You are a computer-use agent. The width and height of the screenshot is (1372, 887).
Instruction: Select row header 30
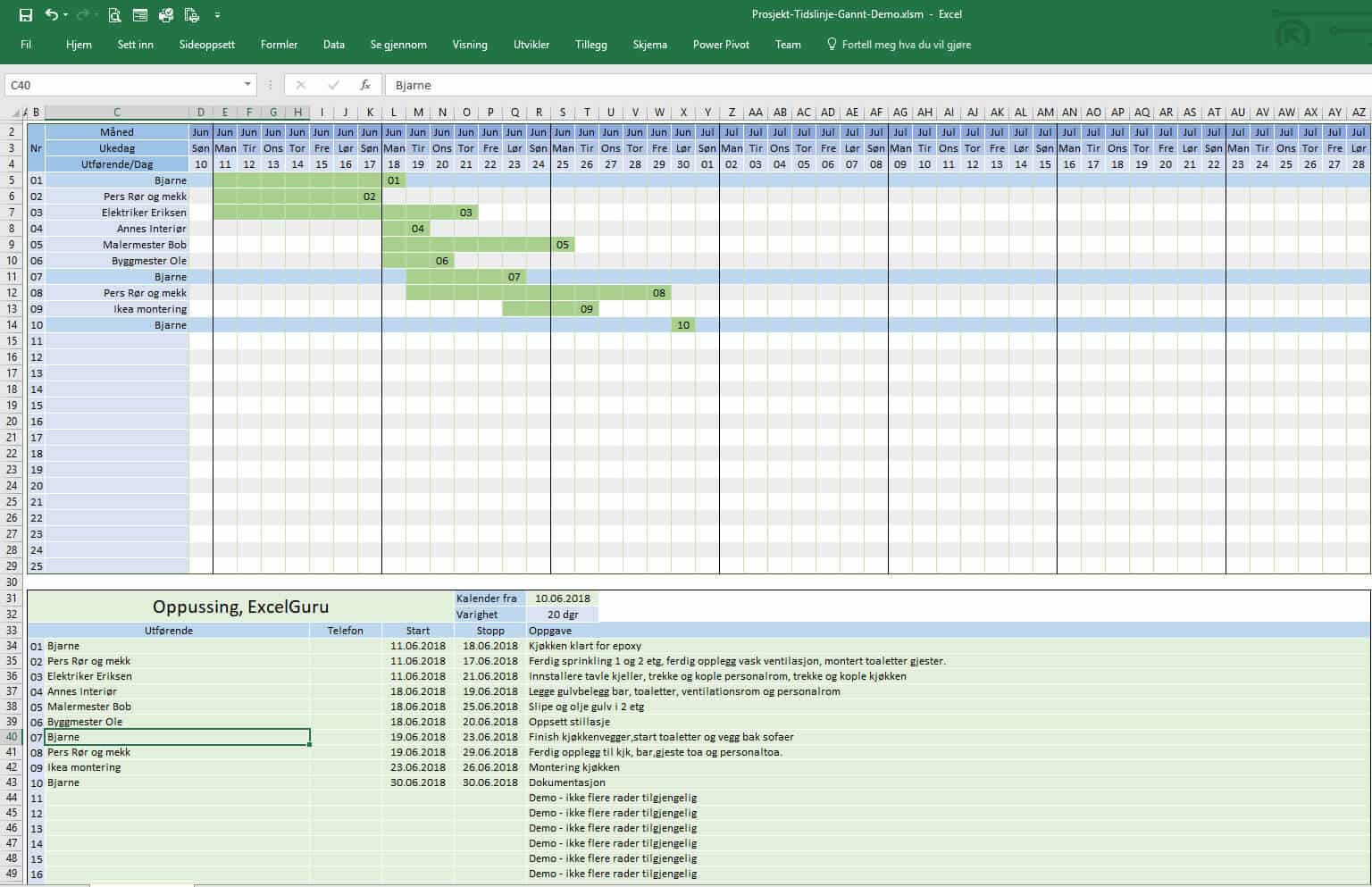tap(13, 582)
